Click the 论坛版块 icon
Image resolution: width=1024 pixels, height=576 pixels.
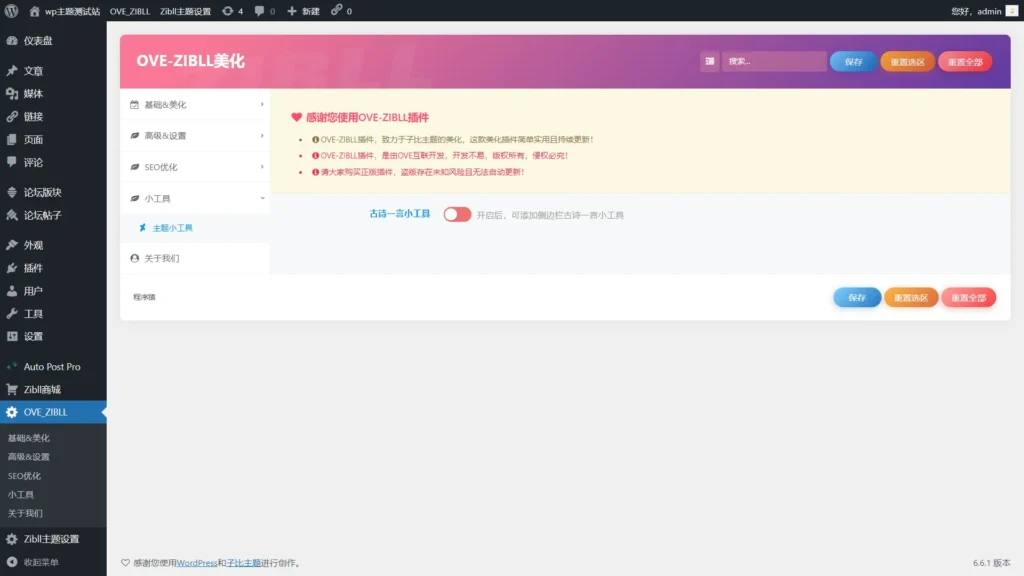(12, 192)
